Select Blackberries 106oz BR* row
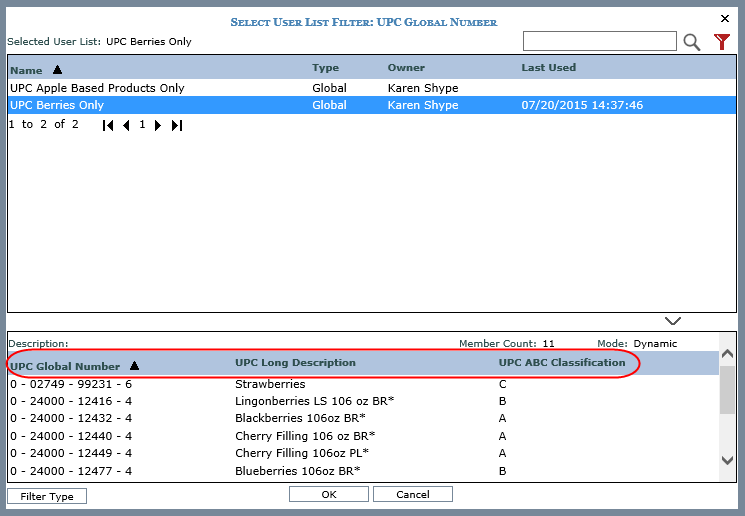Screen dimensions: 745x516 [x=363, y=418]
